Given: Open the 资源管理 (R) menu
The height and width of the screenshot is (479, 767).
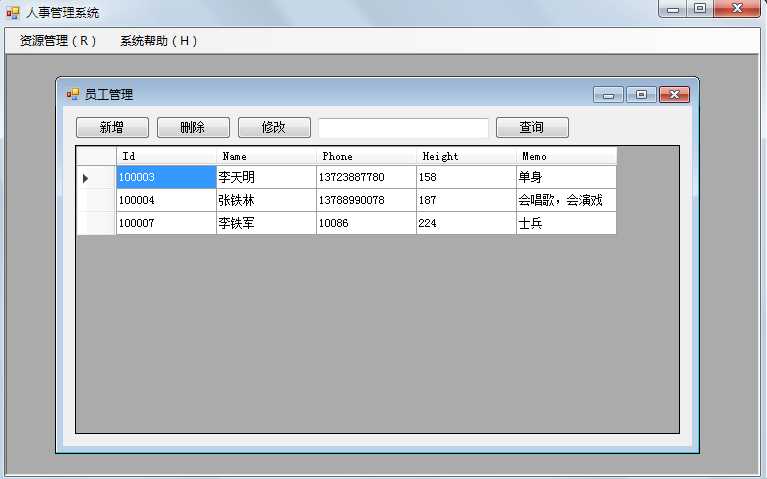Looking at the screenshot, I should (x=58, y=41).
